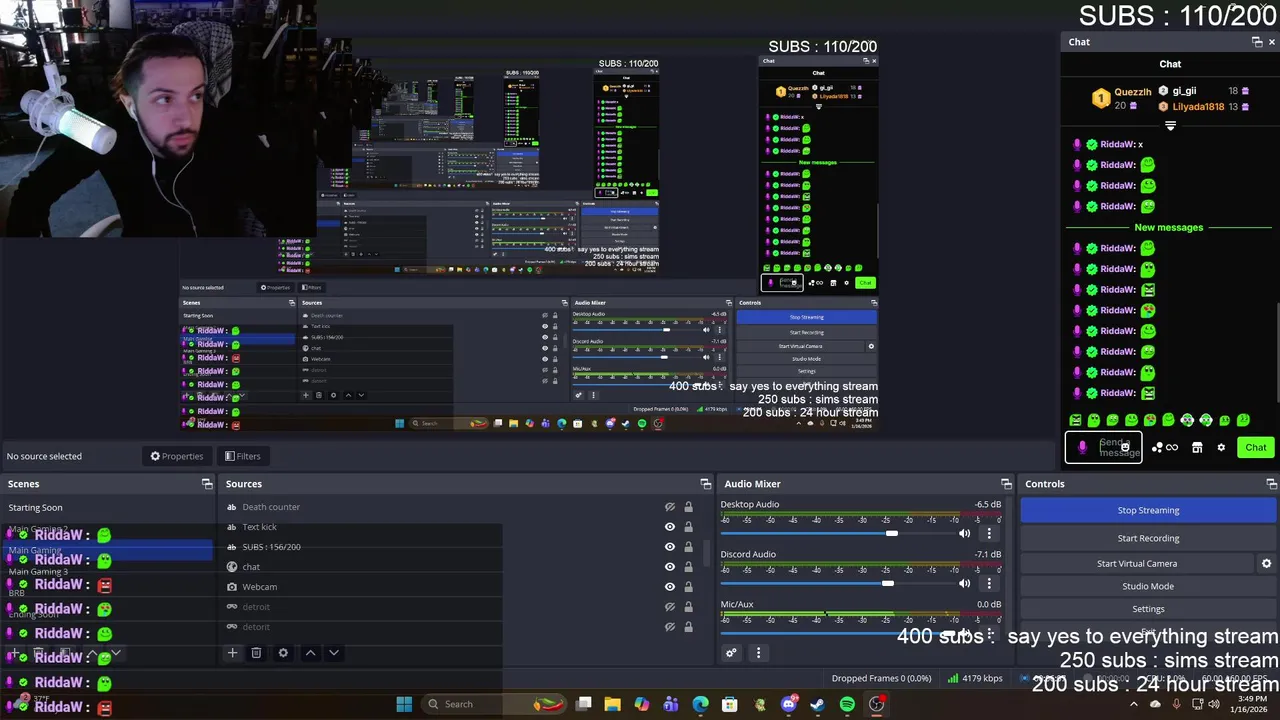Move the source up with the arrow
This screenshot has height=720, width=1280.
310,653
